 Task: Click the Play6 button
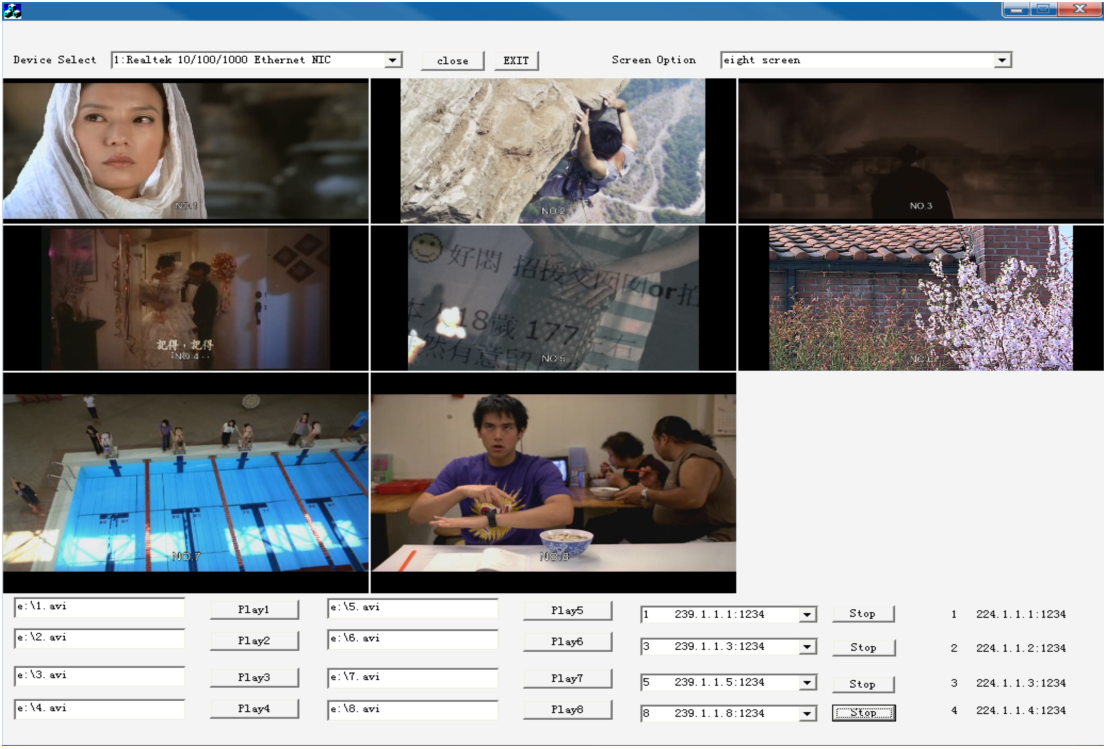point(568,641)
